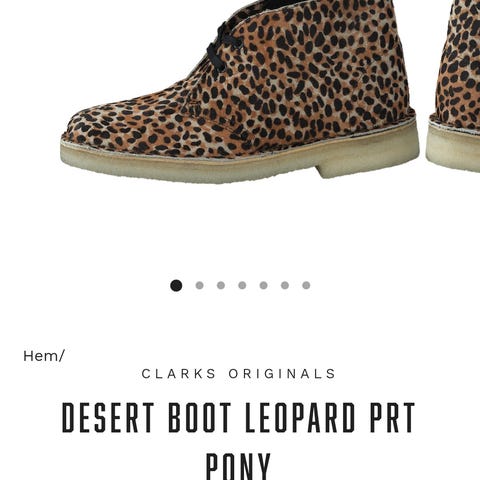Open the last carousel dot image
The width and height of the screenshot is (480, 480).
point(306,285)
